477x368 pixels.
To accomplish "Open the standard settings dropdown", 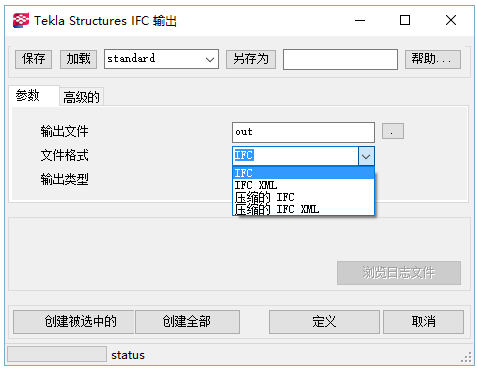I will 161,59.
